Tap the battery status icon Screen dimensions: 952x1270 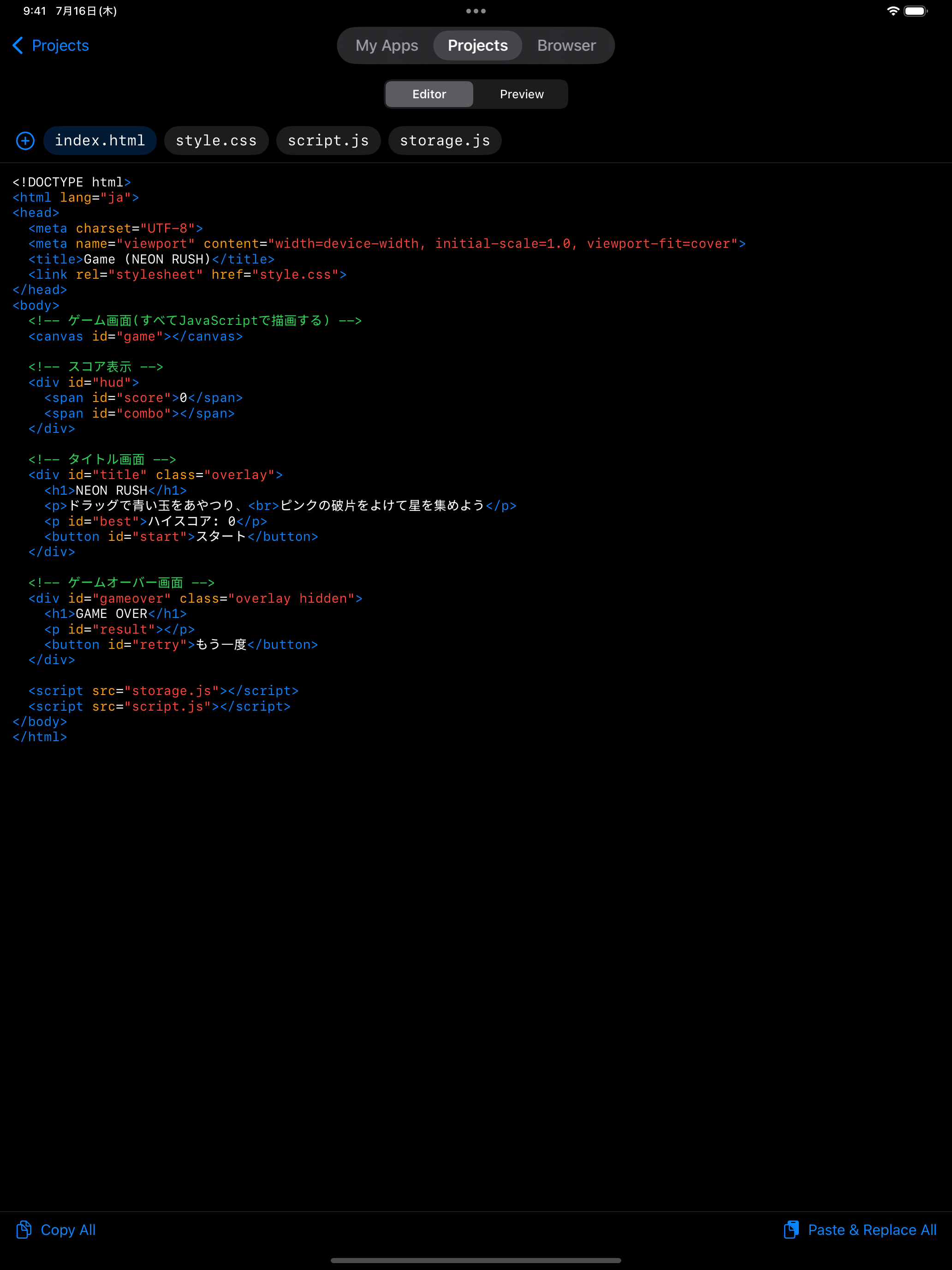pyautogui.click(x=916, y=11)
